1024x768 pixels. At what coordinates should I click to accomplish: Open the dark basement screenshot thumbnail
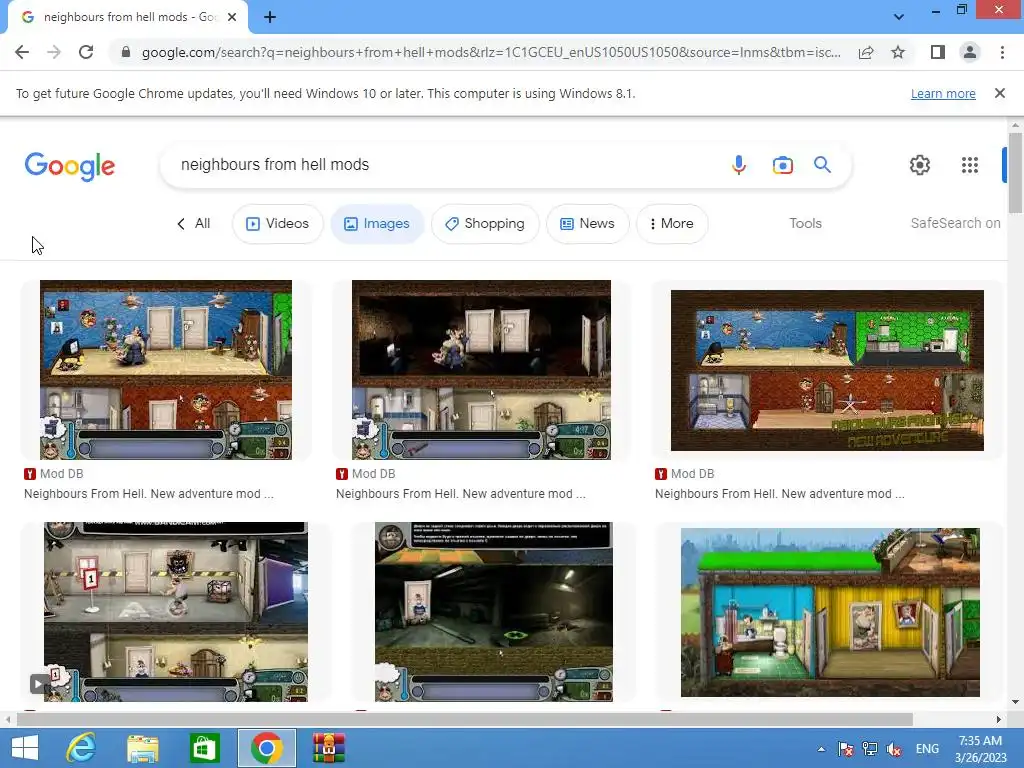pyautogui.click(x=494, y=611)
